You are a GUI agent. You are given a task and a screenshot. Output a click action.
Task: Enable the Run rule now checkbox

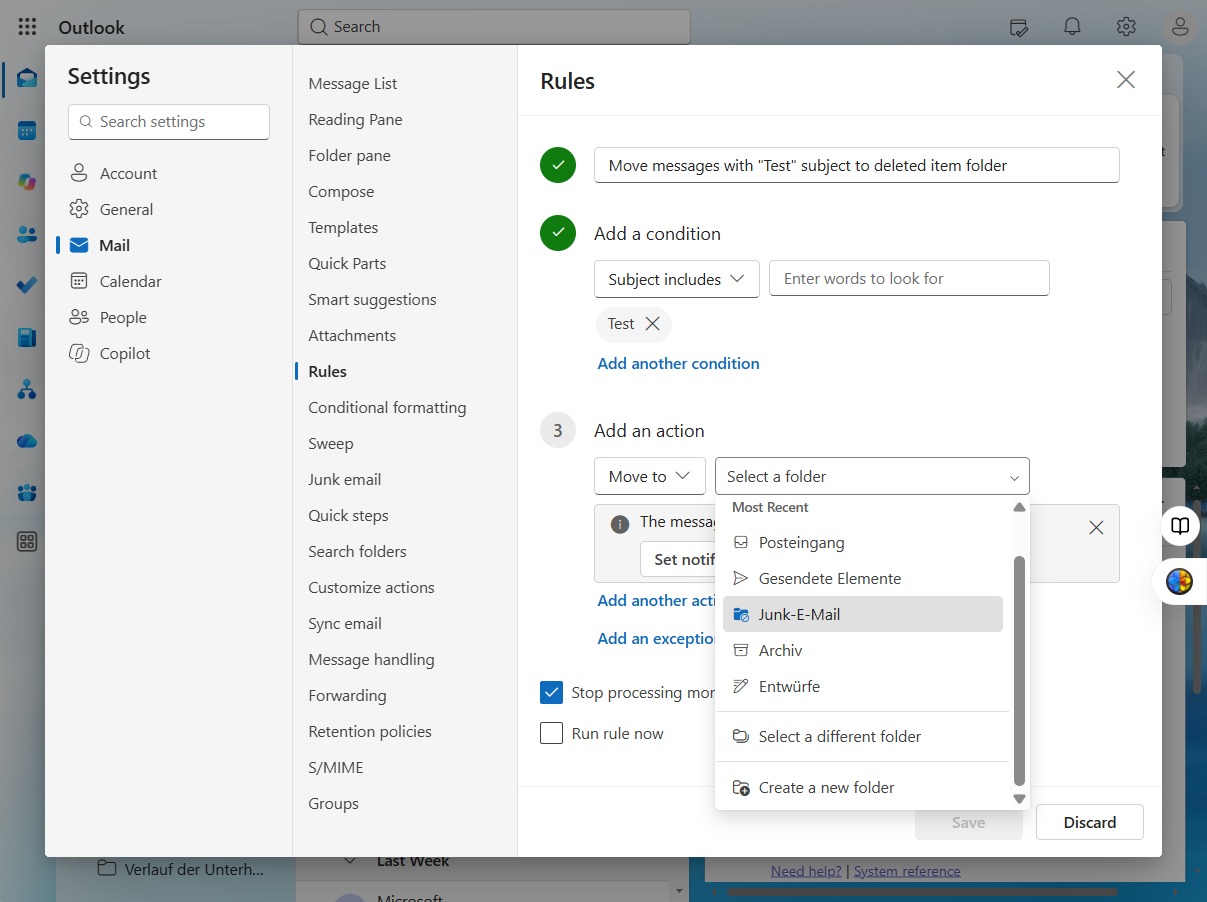[x=551, y=733]
